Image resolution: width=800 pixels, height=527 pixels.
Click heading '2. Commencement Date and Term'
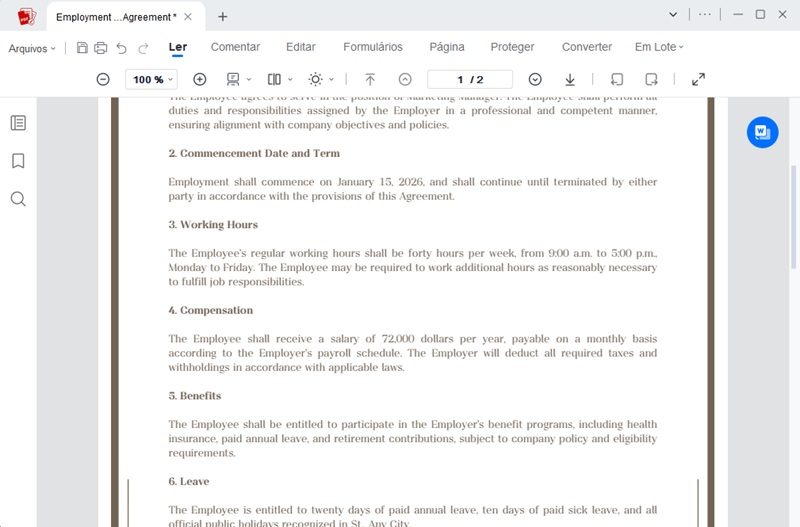pyautogui.click(x=254, y=154)
